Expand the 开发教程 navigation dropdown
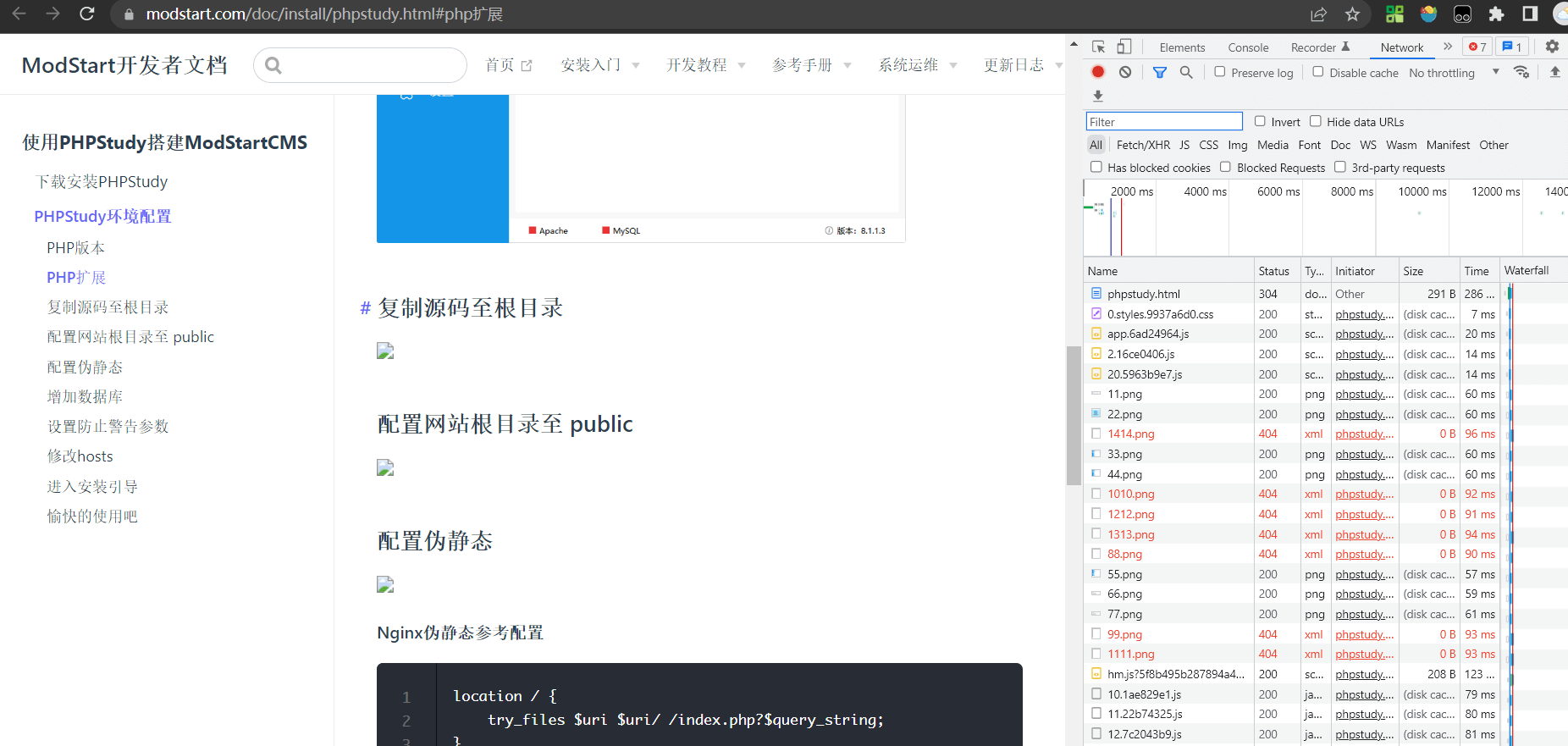 click(x=706, y=65)
